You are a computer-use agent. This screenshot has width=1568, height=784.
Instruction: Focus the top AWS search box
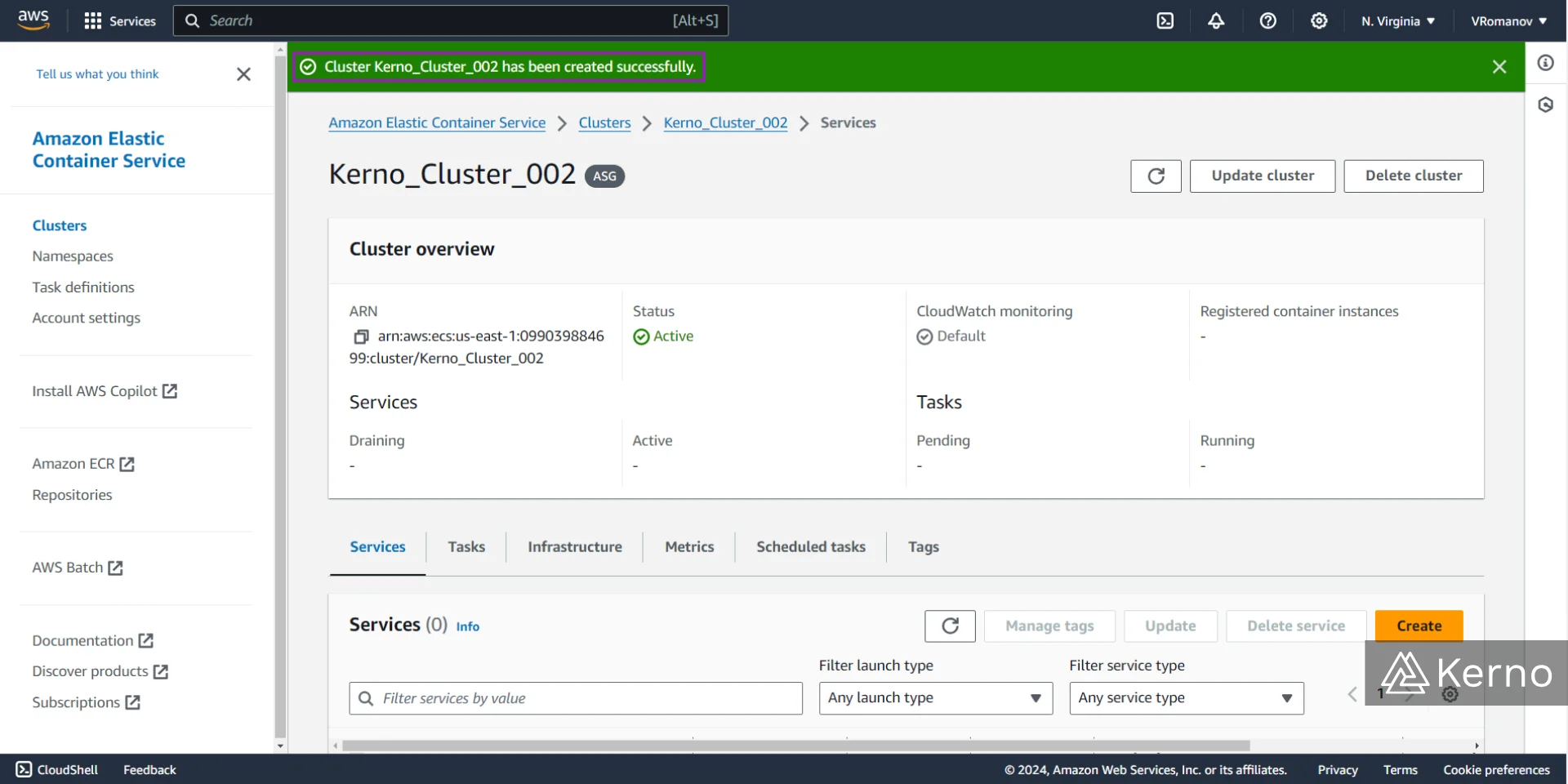click(x=451, y=20)
